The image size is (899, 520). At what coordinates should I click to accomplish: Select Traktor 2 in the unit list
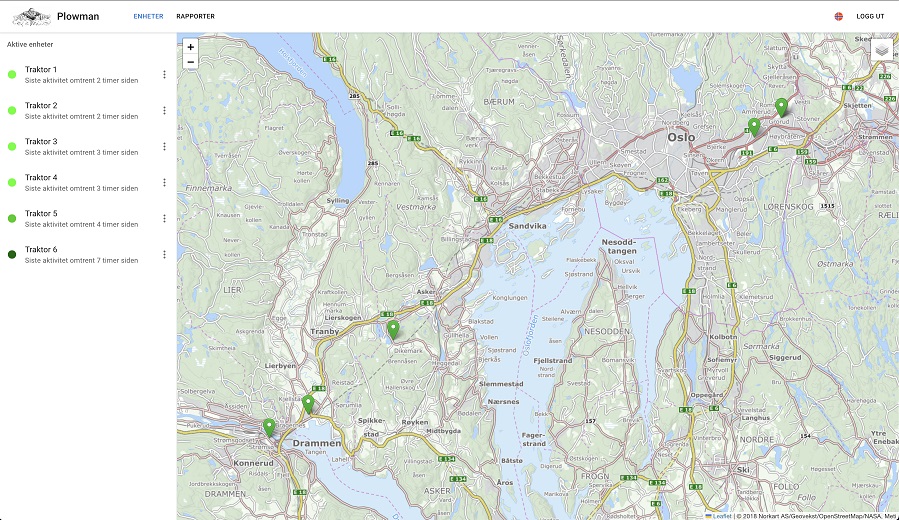point(80,110)
